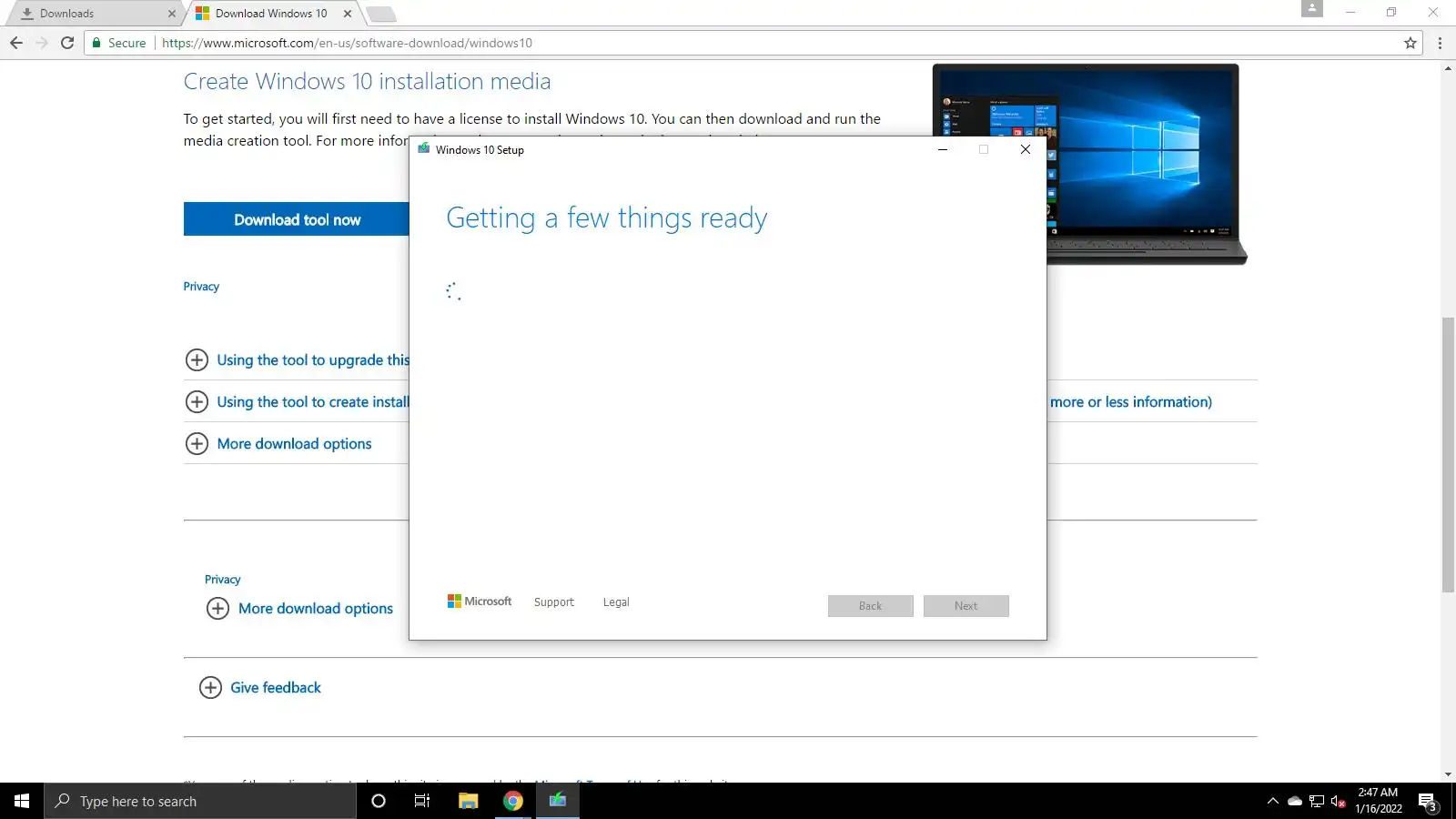The width and height of the screenshot is (1456, 819).
Task: View site info via Secure lock icon
Action: [x=119, y=43]
